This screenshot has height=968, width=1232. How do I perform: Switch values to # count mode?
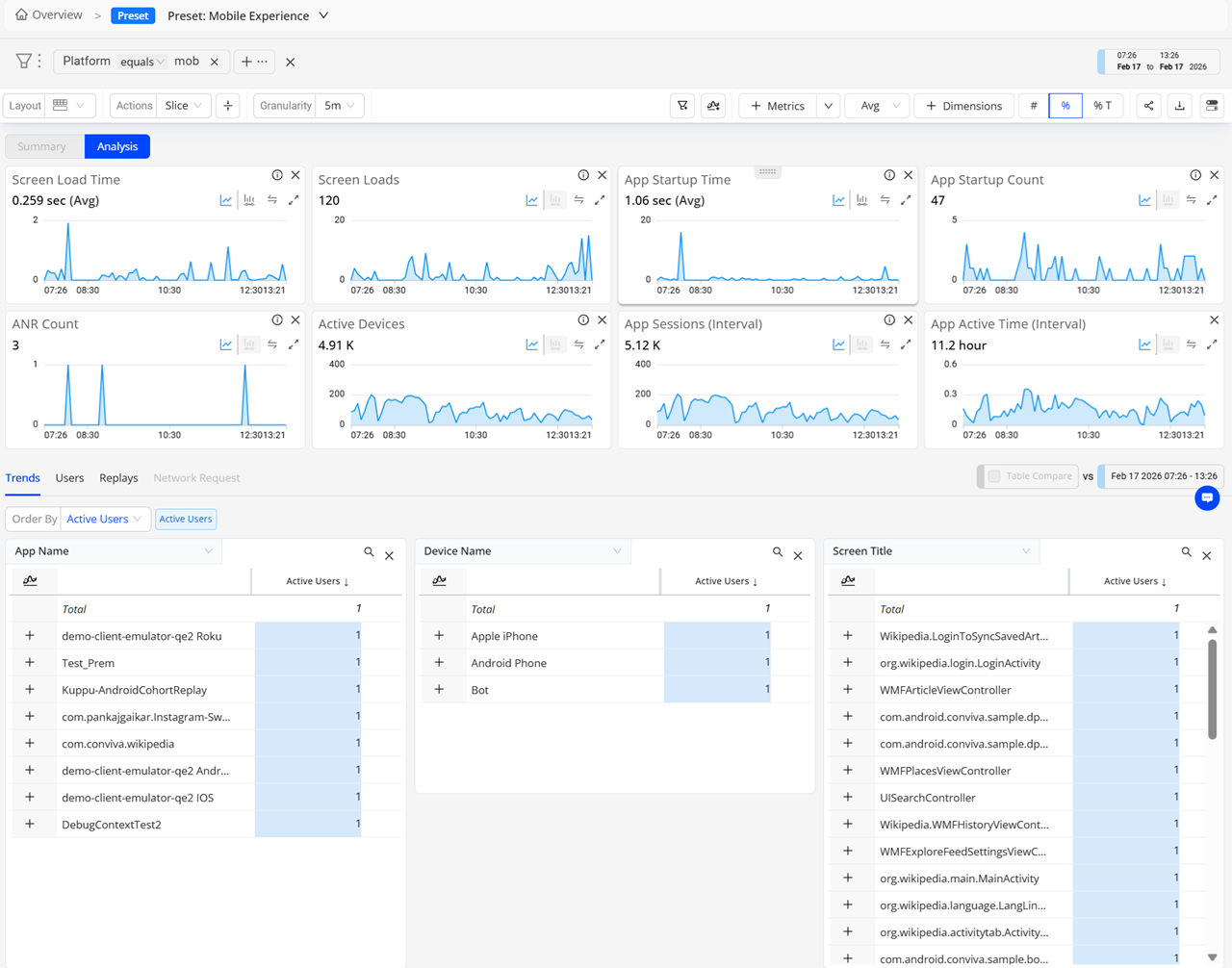coord(1034,106)
